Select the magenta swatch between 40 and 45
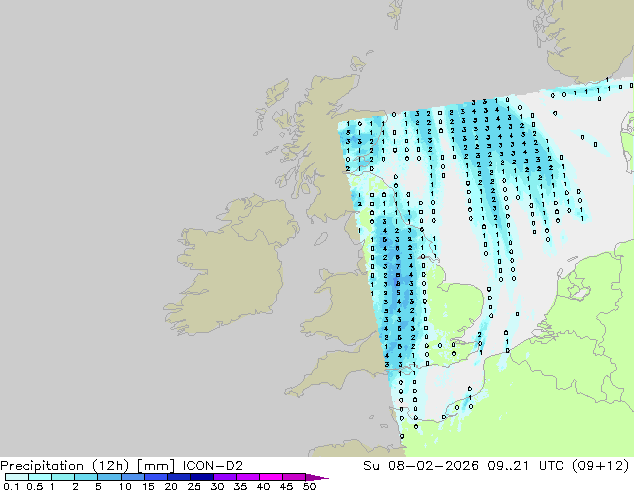The height and width of the screenshot is (490, 634). click(x=271, y=477)
